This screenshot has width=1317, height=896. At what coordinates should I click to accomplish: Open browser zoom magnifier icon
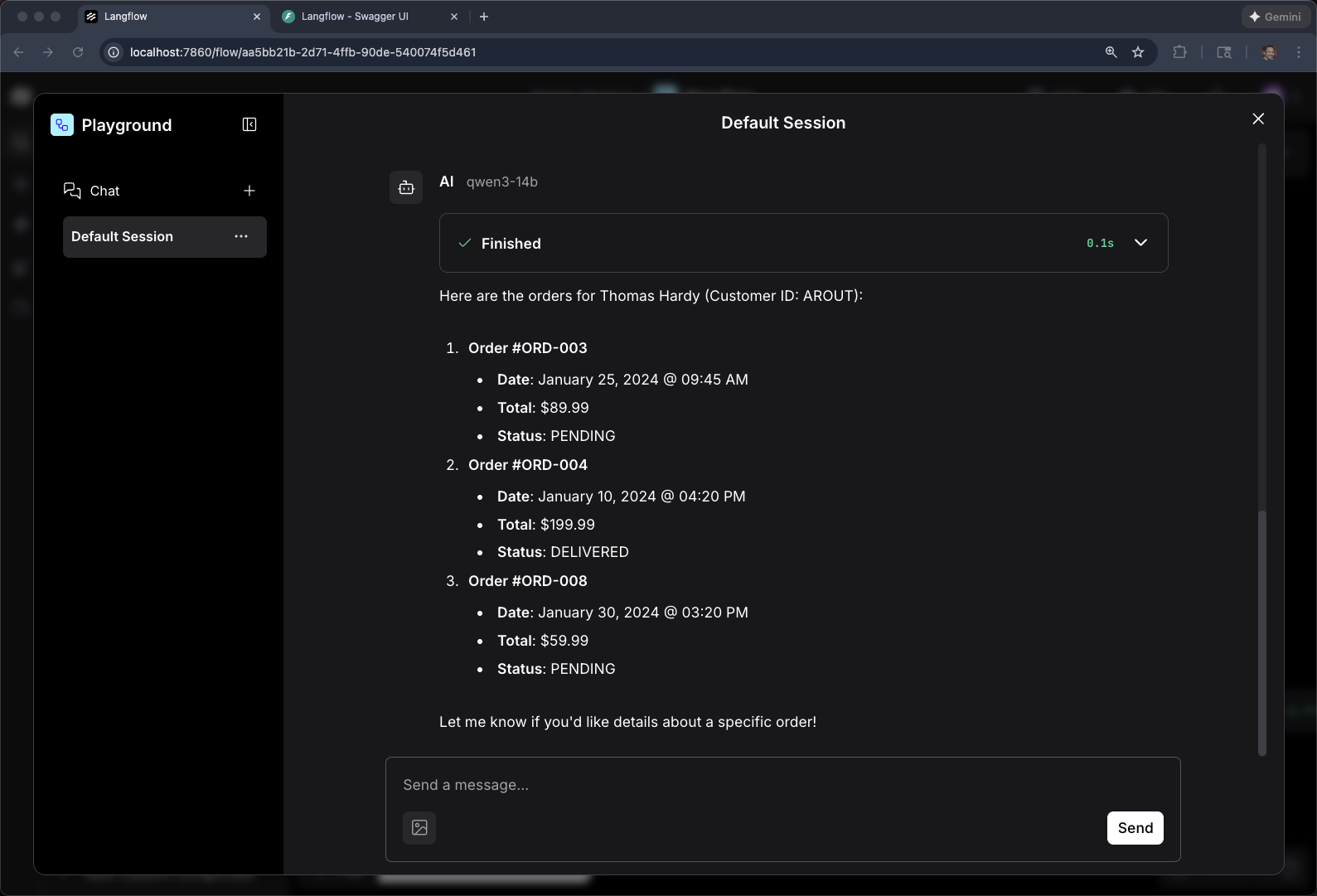1111,52
